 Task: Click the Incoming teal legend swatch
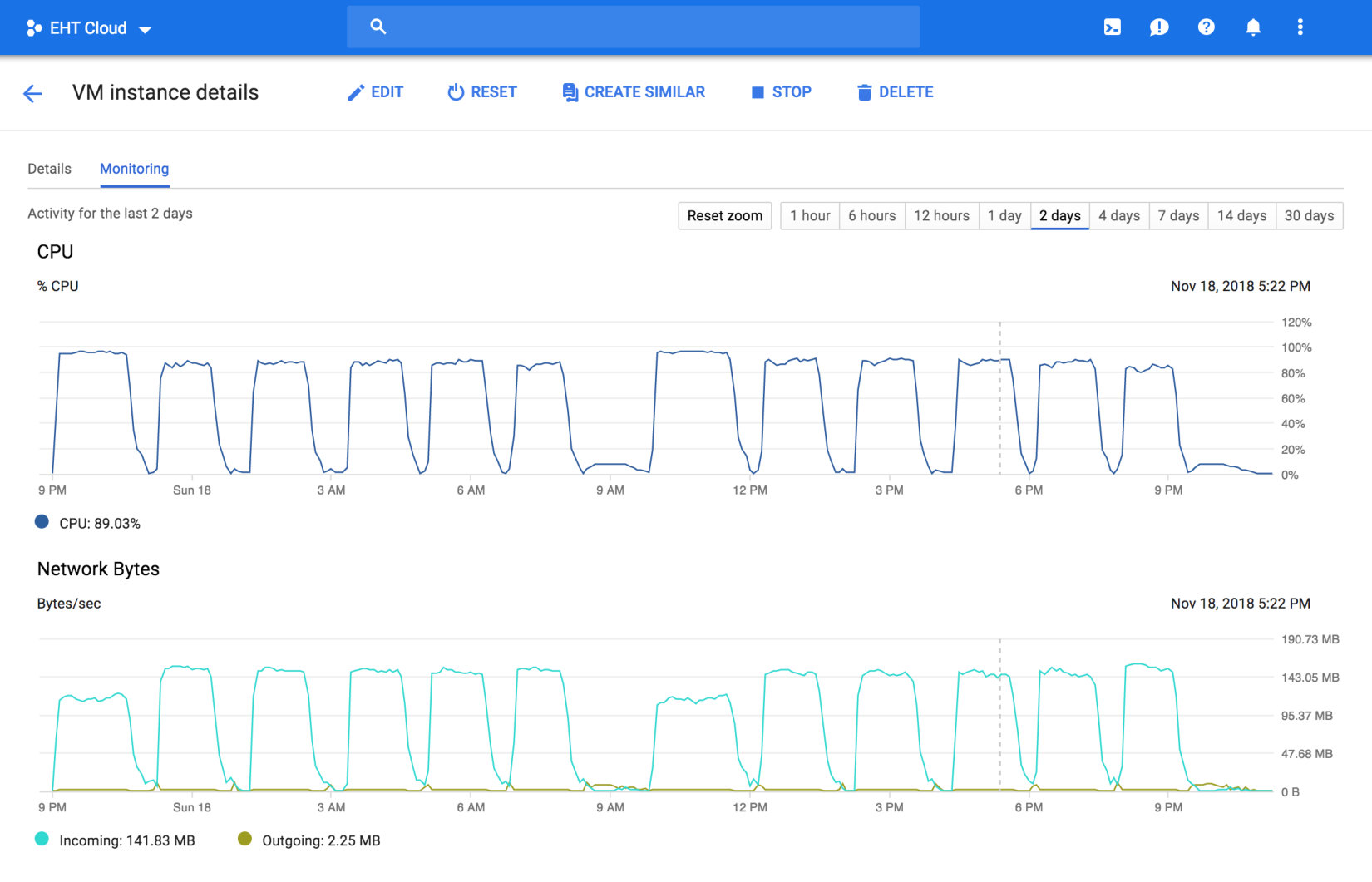[x=42, y=839]
